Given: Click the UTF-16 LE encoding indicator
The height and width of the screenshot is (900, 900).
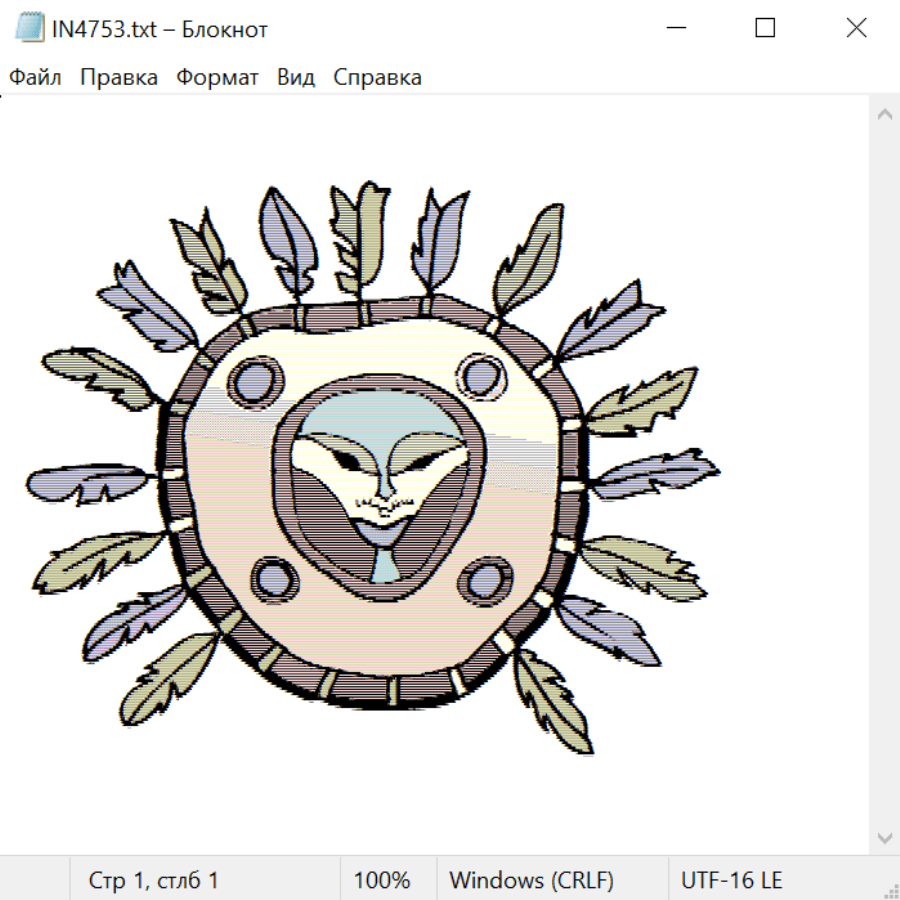Looking at the screenshot, I should click(731, 881).
